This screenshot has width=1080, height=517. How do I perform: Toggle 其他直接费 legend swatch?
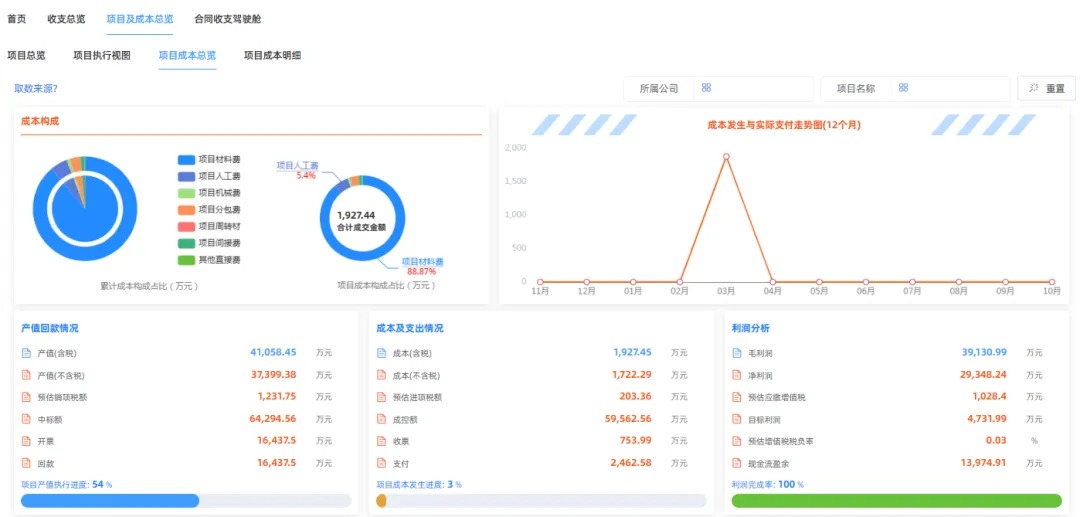pyautogui.click(x=186, y=260)
